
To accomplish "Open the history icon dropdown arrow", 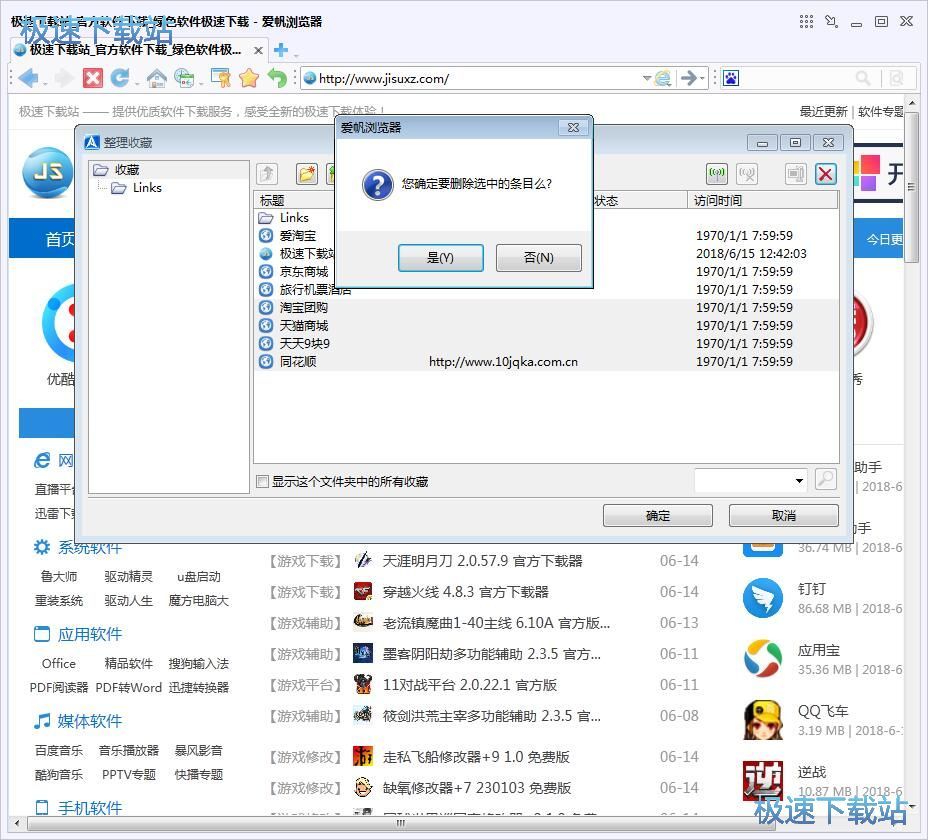I will pyautogui.click(x=201, y=83).
